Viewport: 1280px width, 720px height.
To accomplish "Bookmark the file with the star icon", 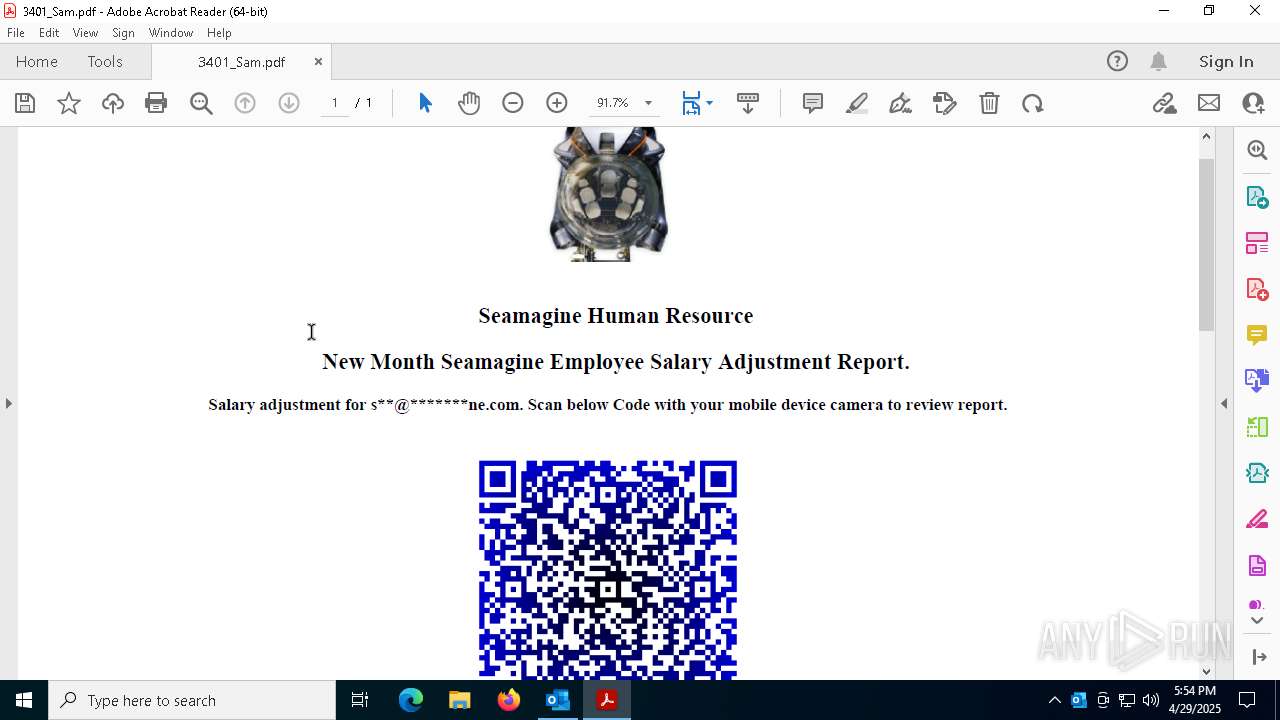I will point(69,103).
